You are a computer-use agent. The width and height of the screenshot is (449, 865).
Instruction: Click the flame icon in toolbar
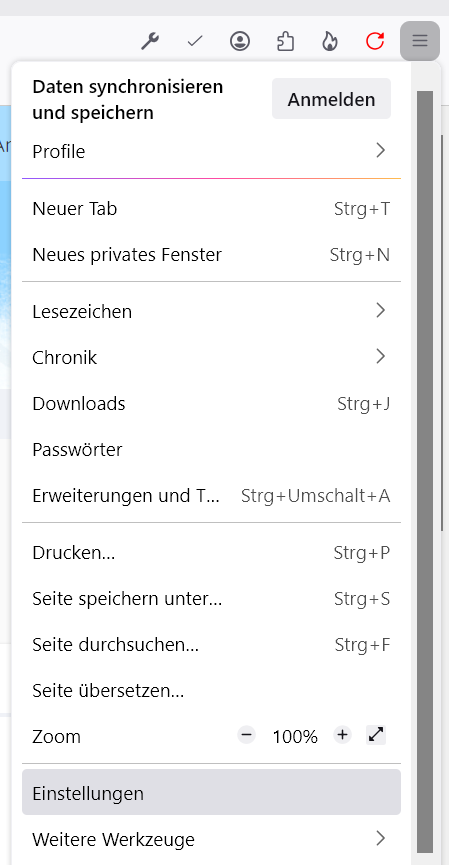click(330, 41)
